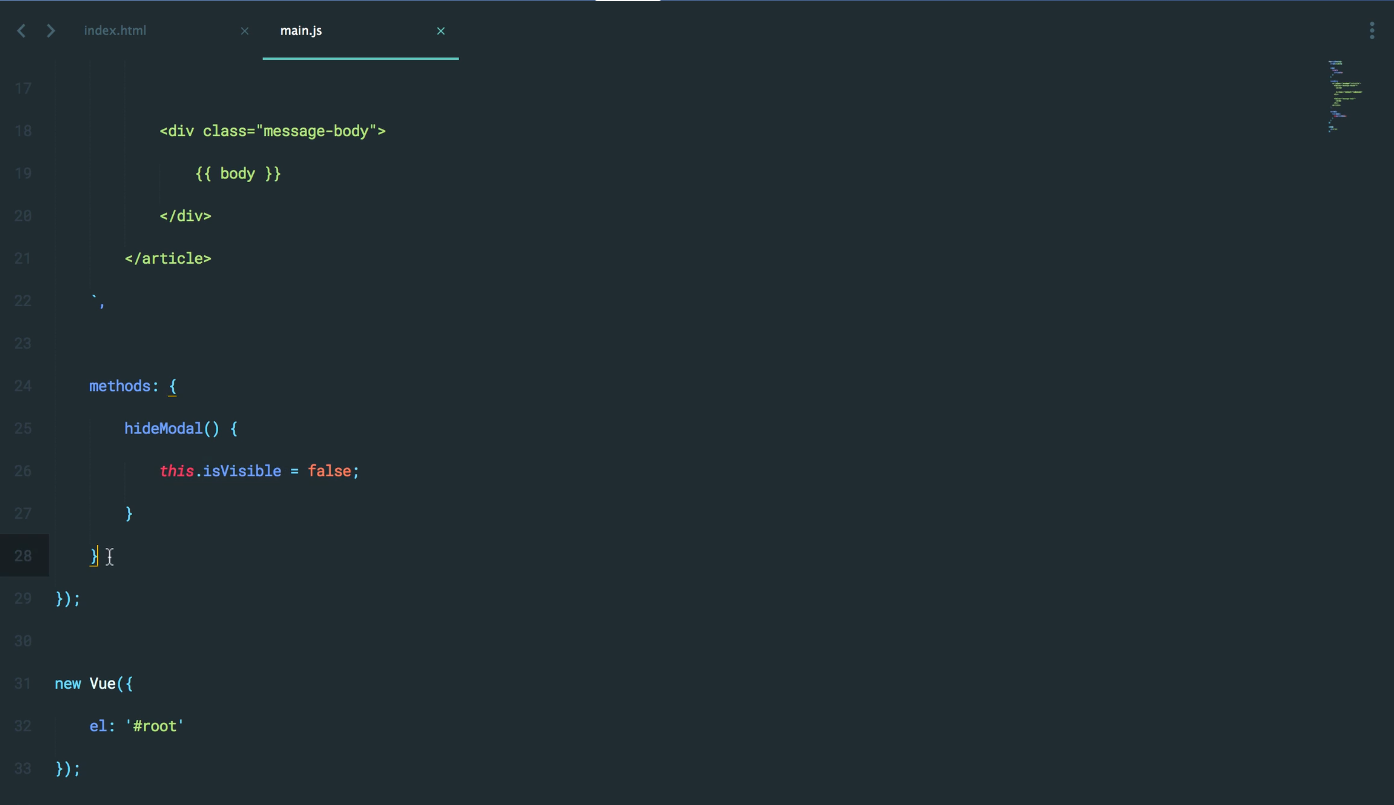Viewport: 1394px width, 805px height.
Task: Place cursor on the hideModal method name
Action: pos(163,429)
